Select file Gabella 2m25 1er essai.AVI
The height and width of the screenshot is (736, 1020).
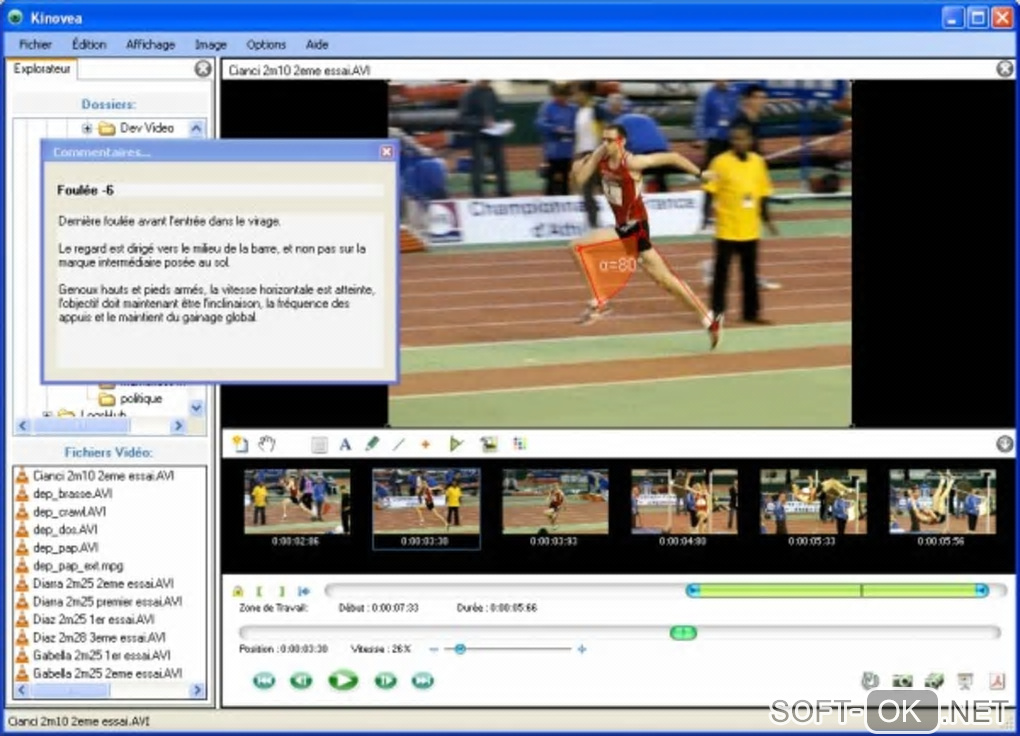[x=101, y=655]
